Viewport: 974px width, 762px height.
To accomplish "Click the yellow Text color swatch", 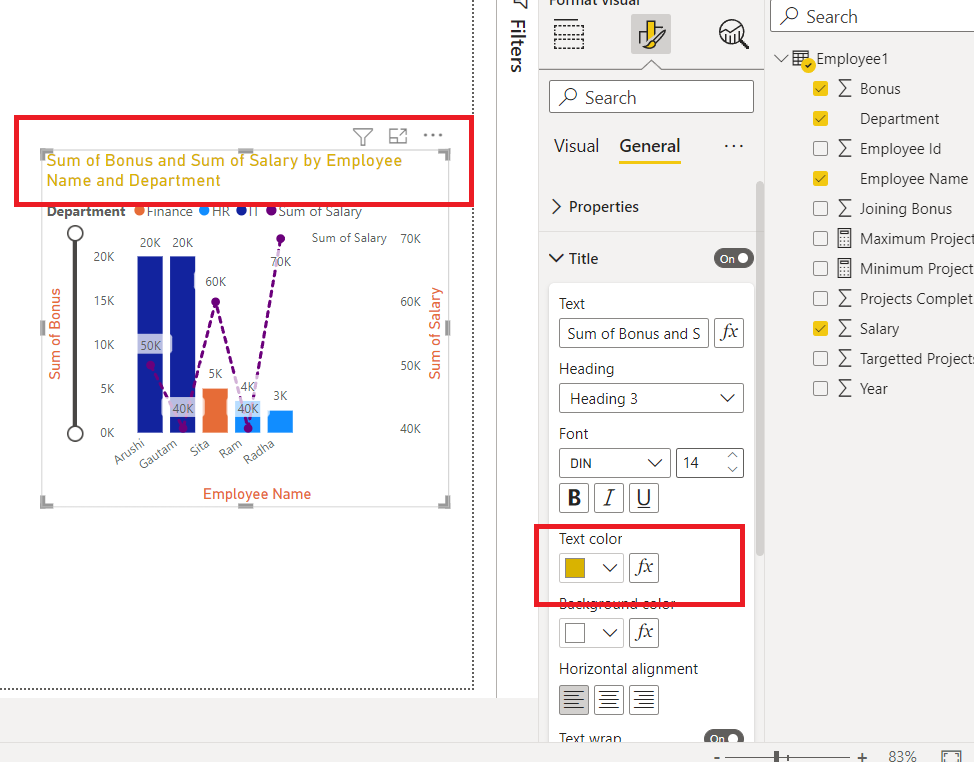I will pyautogui.click(x=575, y=568).
